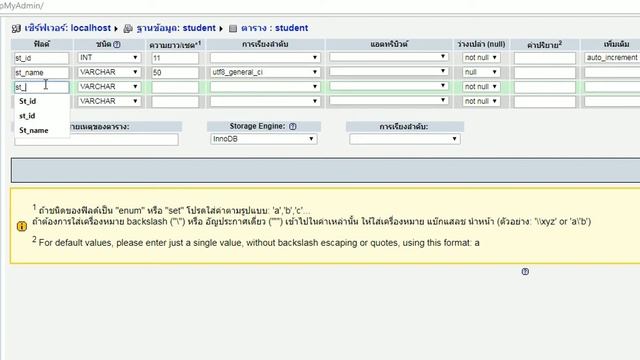The width and height of the screenshot is (640, 360).
Task: Open the utf8_general_ci collation dropdown
Action: point(264,72)
